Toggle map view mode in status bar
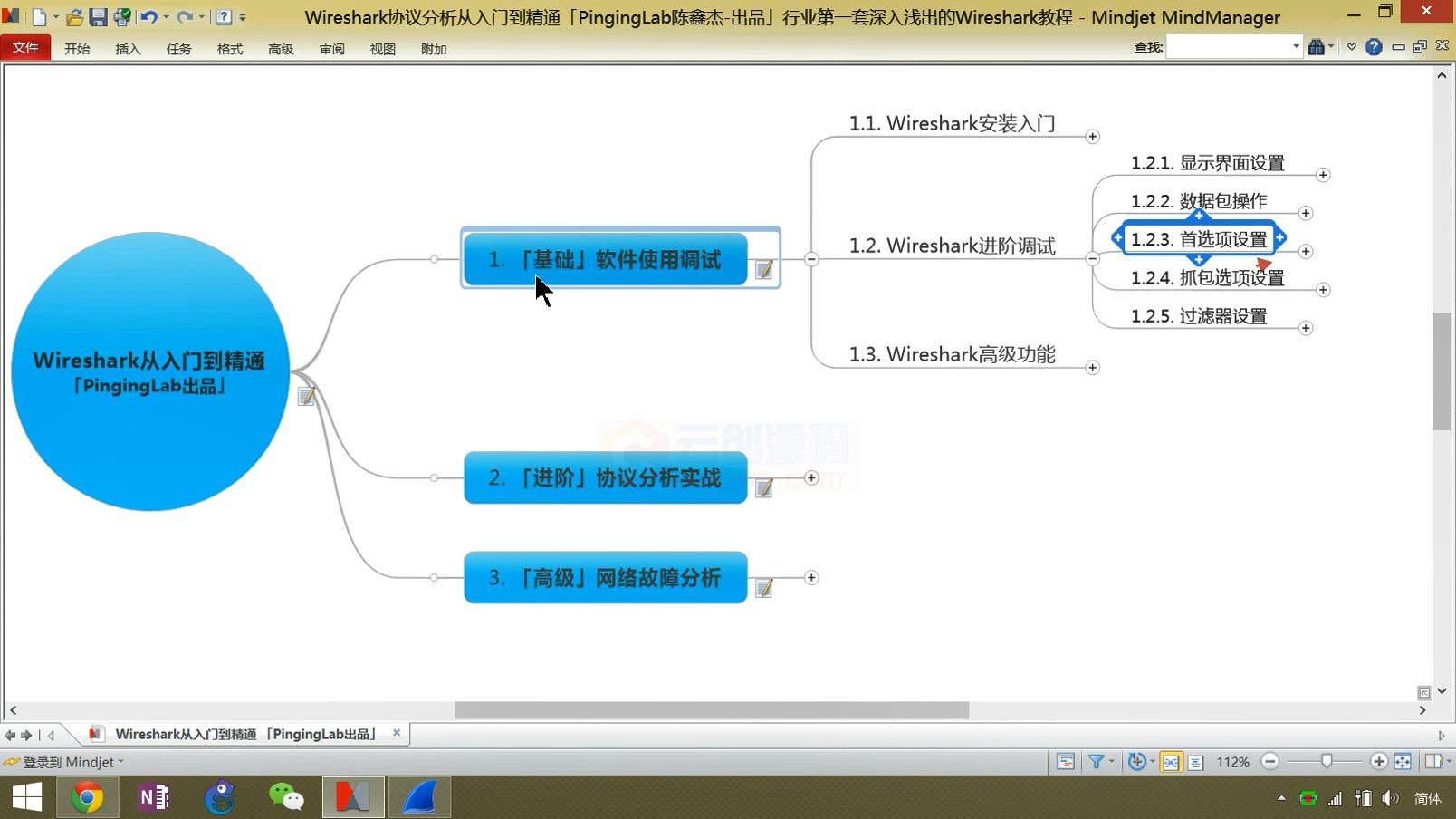The width and height of the screenshot is (1456, 819). point(1171,762)
